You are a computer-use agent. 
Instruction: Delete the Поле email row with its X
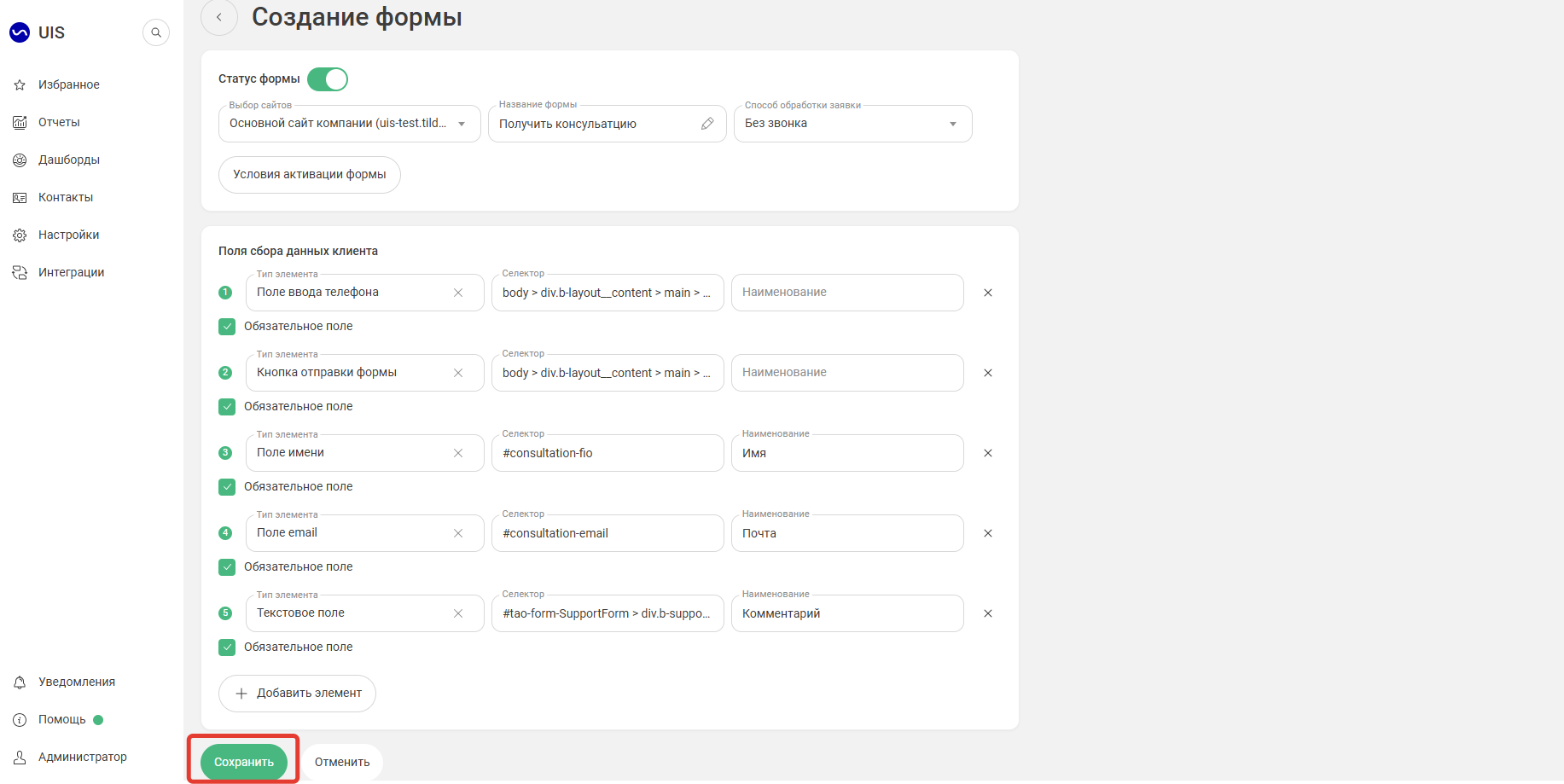[988, 533]
